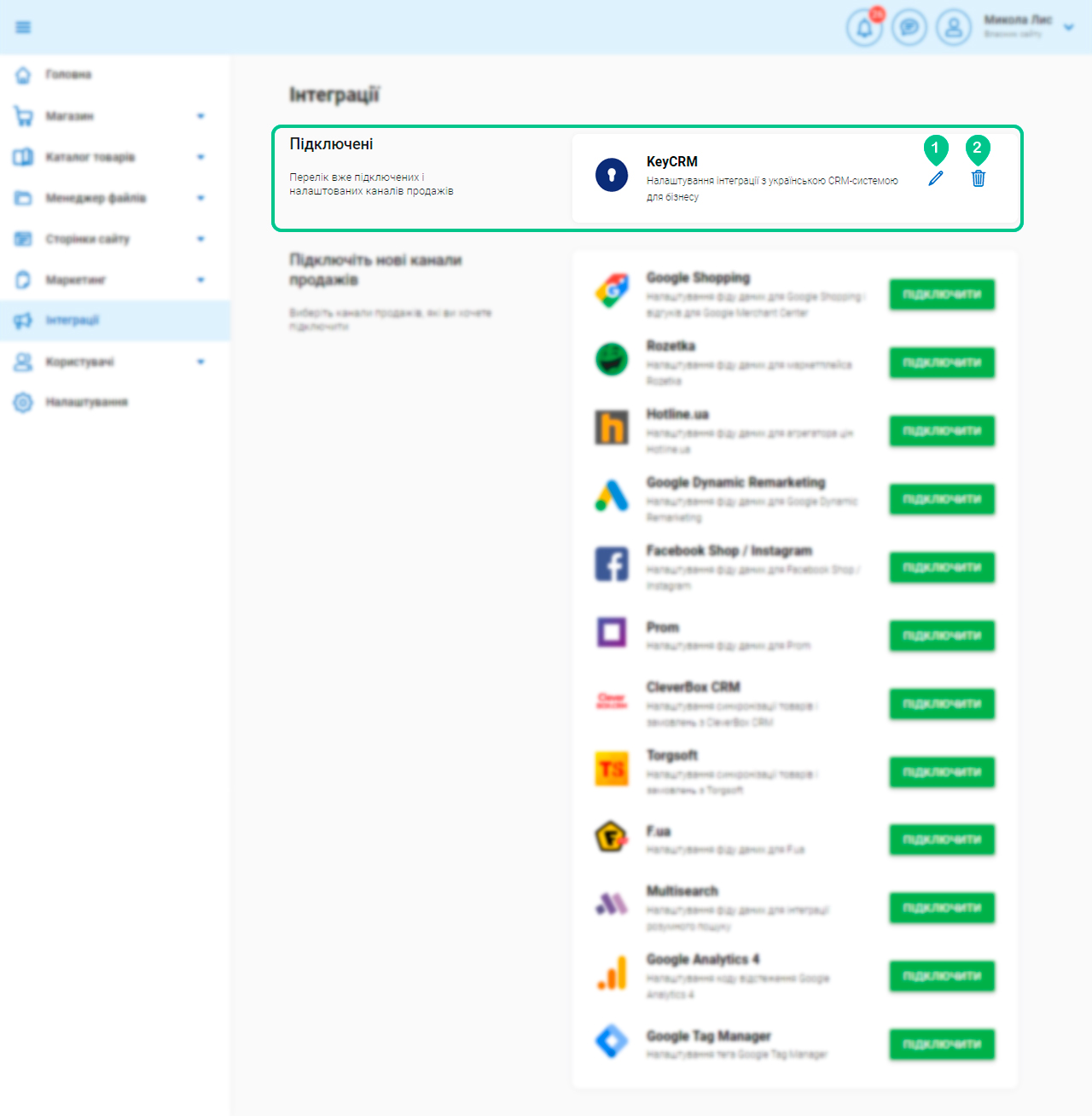Click the file manager folder icon
Image resolution: width=1092 pixels, height=1116 pixels.
tap(23, 198)
